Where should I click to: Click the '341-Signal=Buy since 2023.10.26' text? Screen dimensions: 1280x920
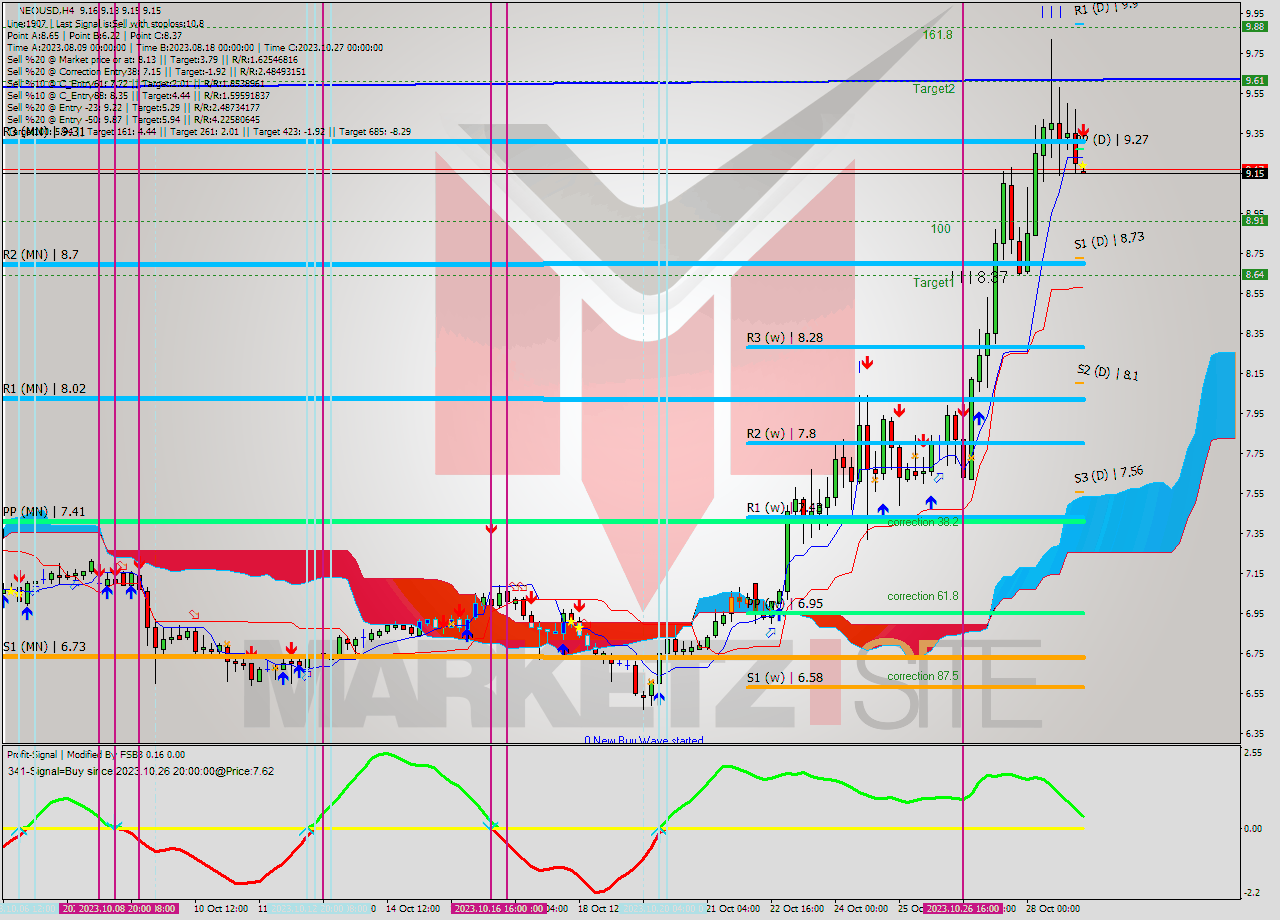tap(141, 771)
